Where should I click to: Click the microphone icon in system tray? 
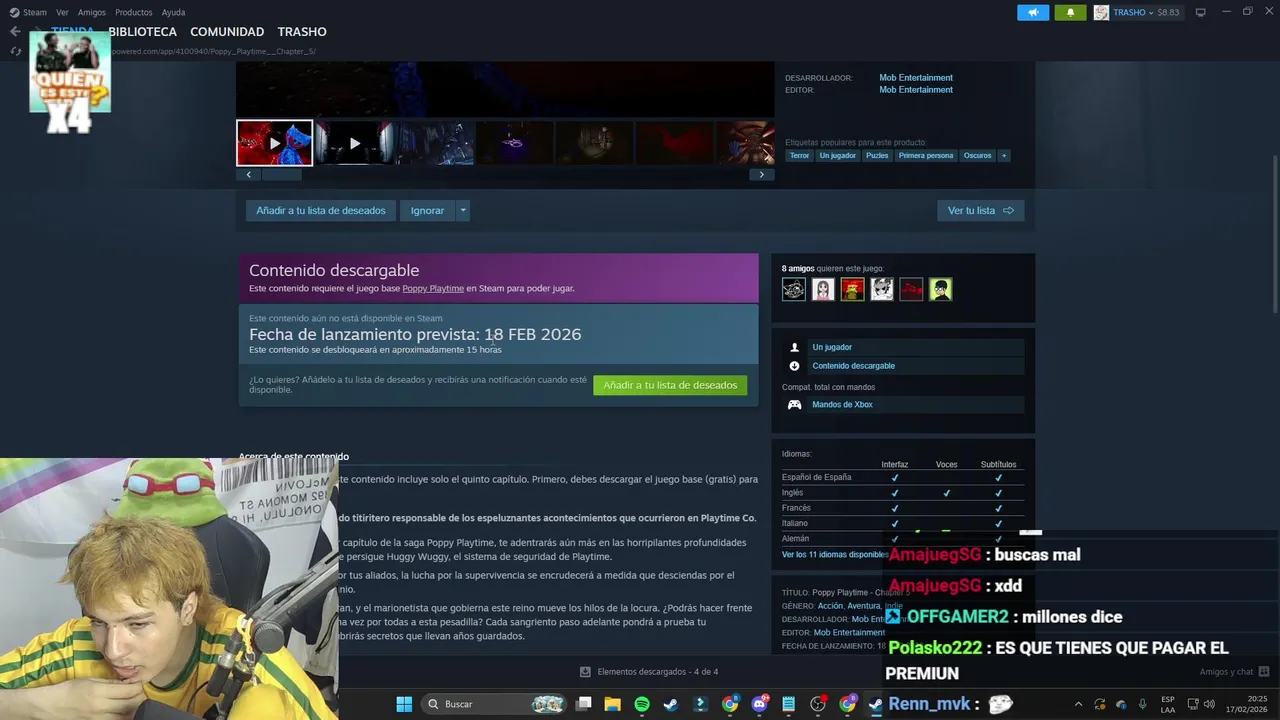(1142, 704)
